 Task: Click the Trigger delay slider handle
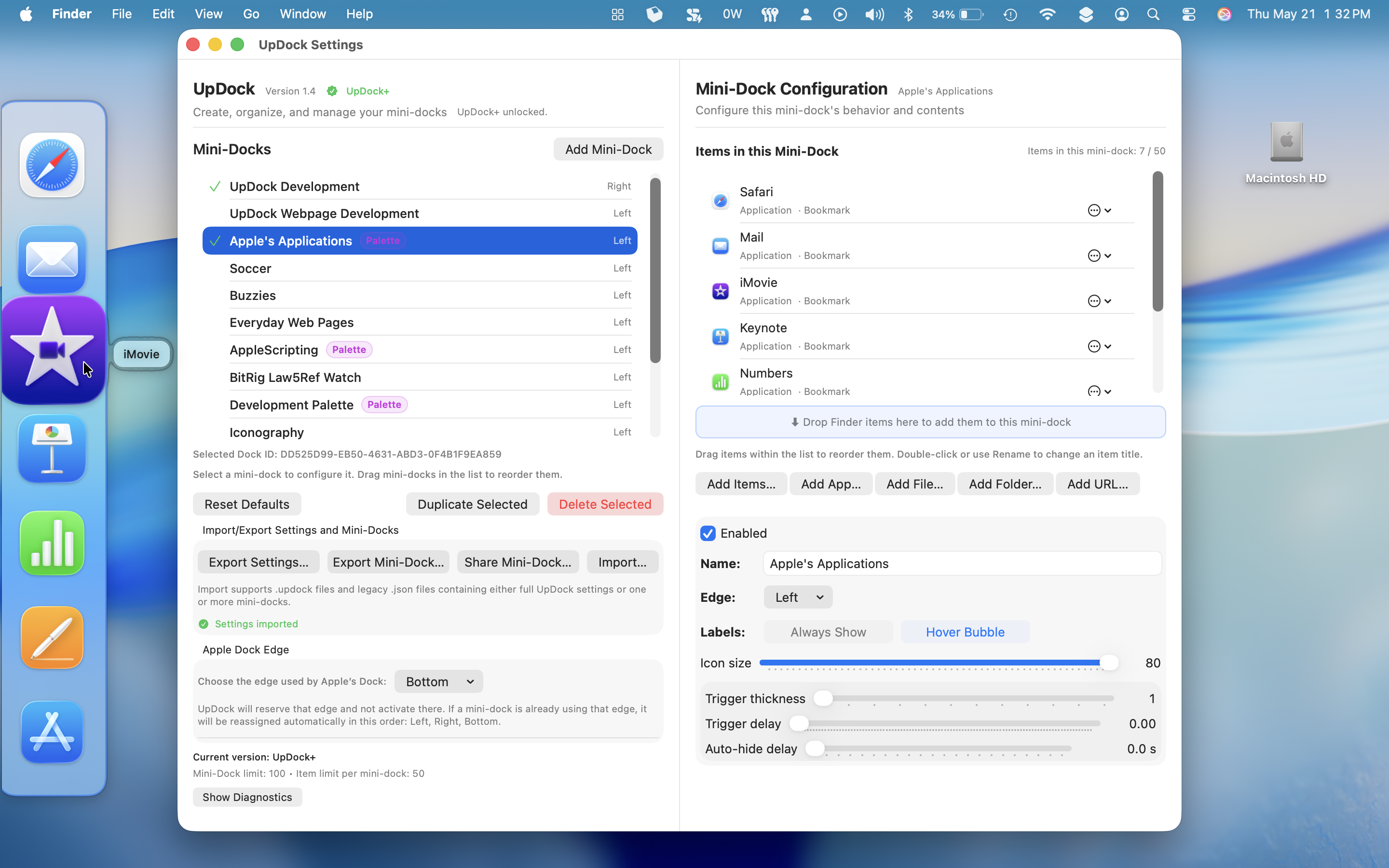799,723
